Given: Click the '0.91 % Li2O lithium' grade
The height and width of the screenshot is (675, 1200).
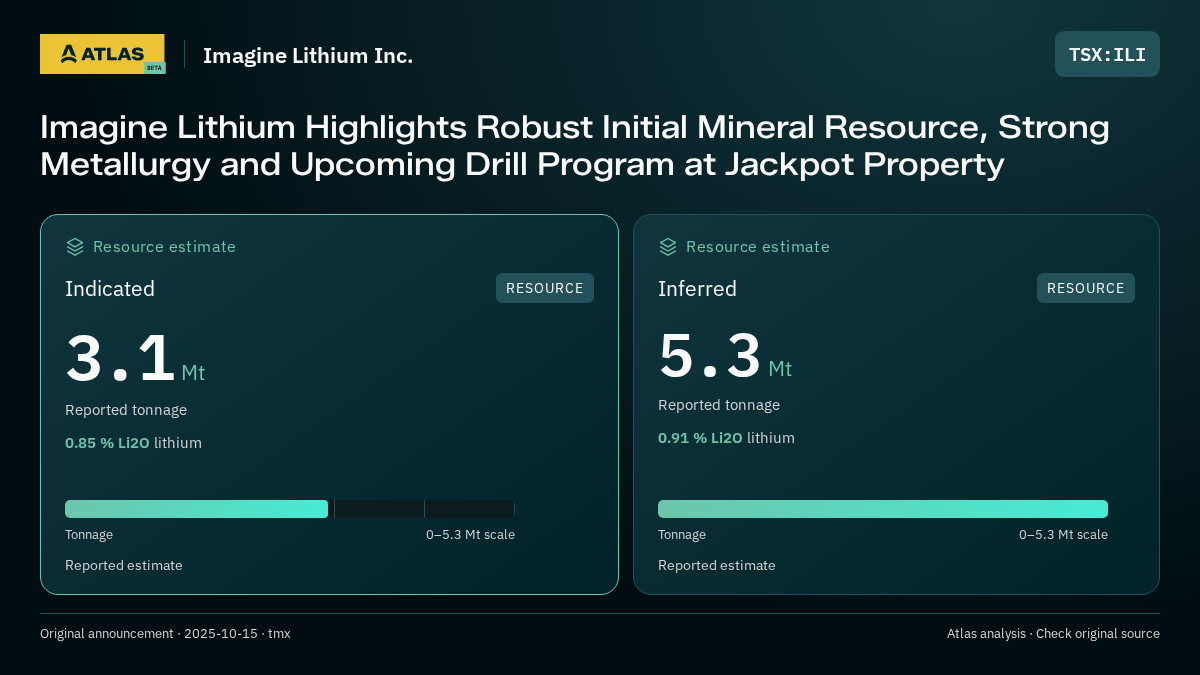Looking at the screenshot, I should 726,438.
